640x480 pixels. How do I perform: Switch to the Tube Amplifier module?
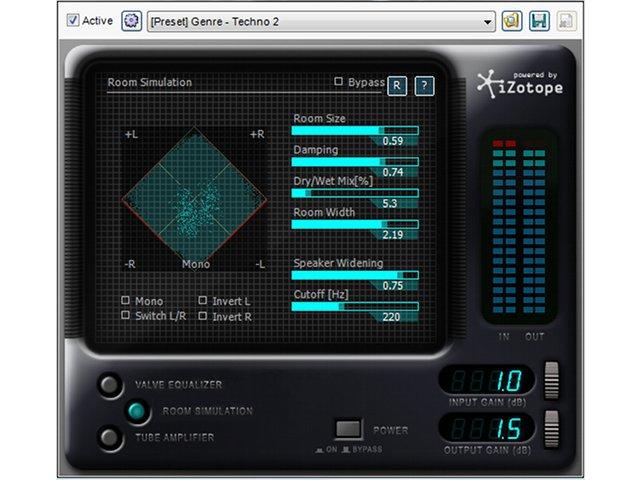110,438
